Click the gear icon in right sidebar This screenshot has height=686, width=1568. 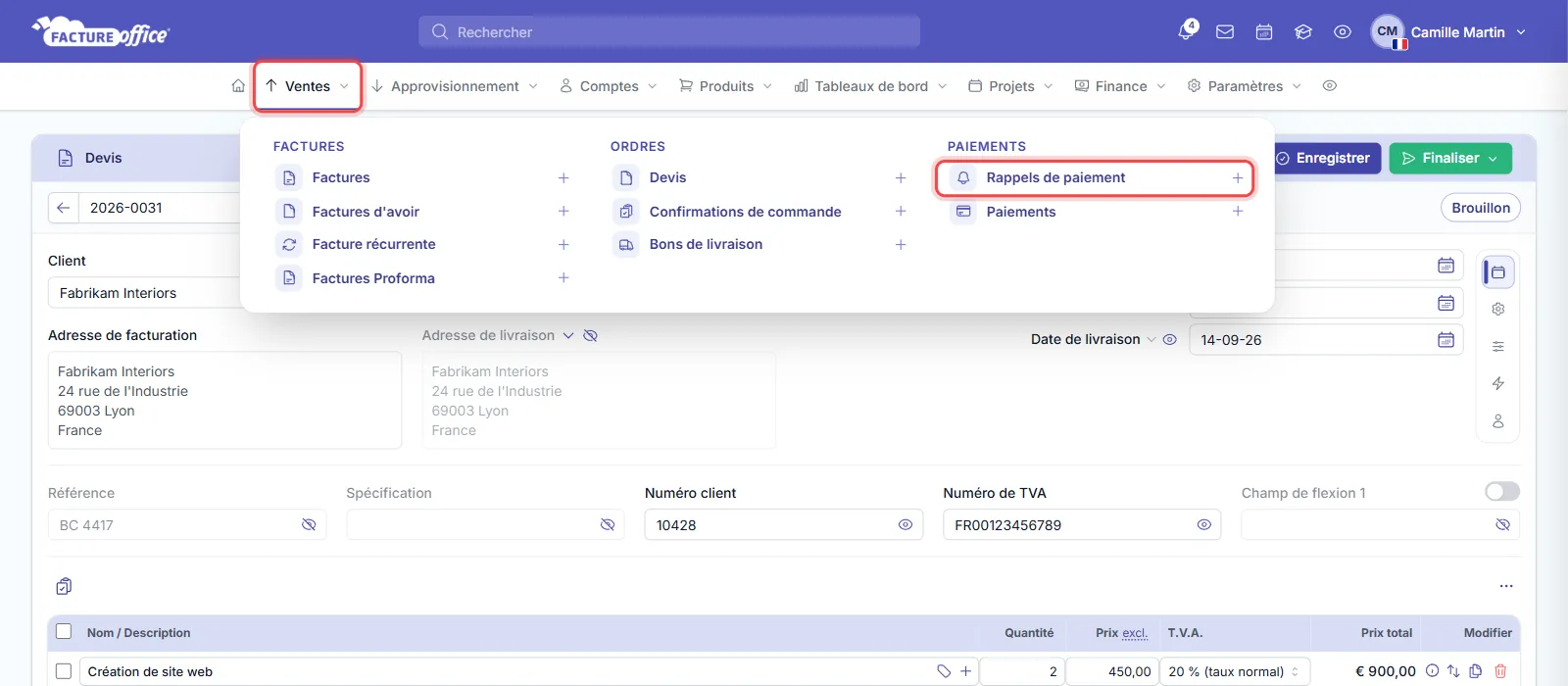[x=1497, y=309]
